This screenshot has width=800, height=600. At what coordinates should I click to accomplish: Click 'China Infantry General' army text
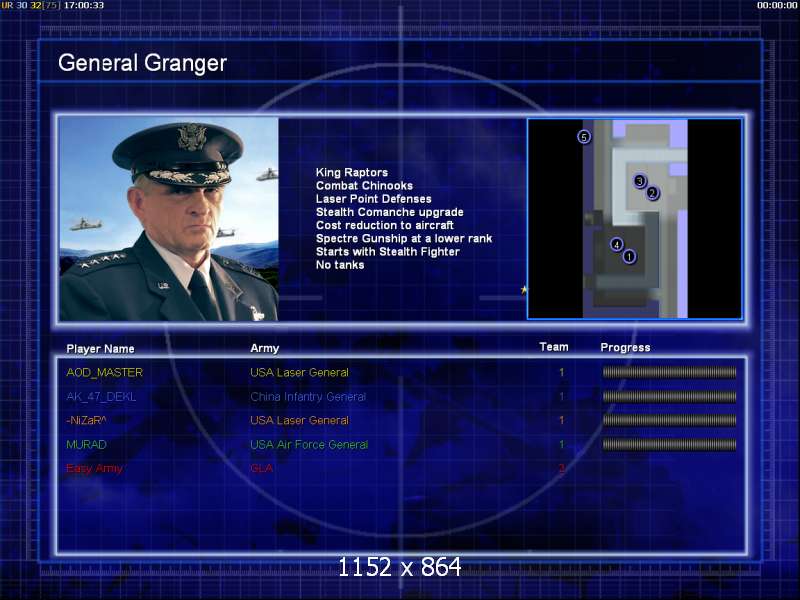click(x=308, y=396)
